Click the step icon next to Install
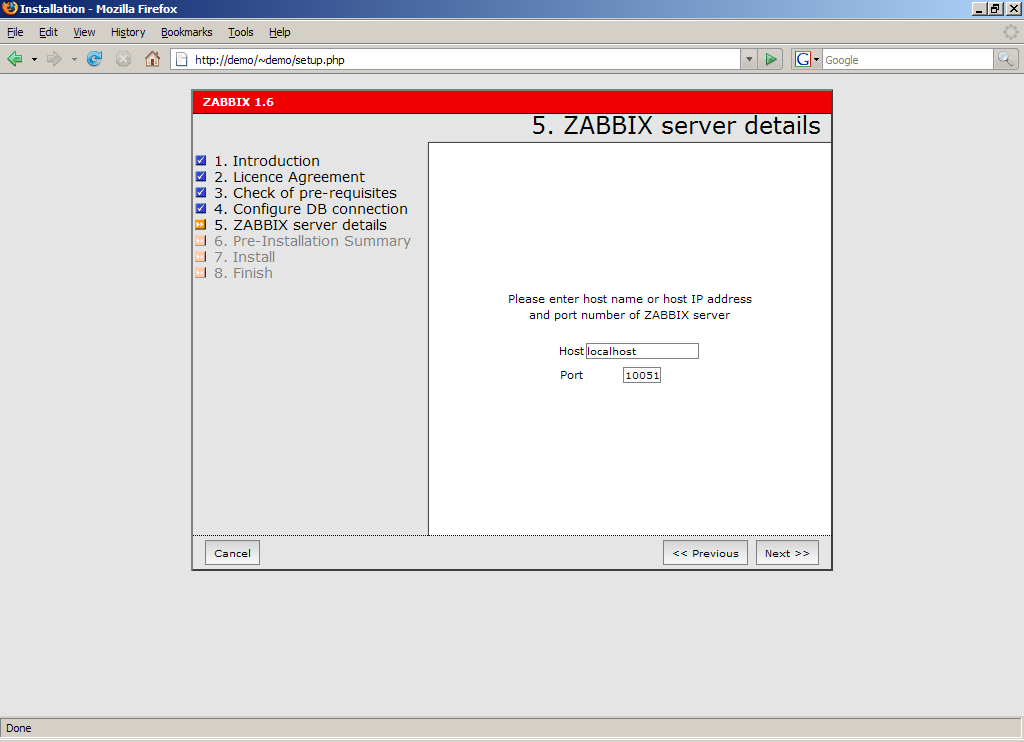1024x742 pixels. pyautogui.click(x=200, y=257)
